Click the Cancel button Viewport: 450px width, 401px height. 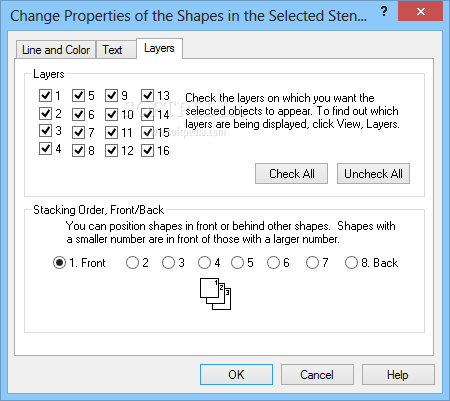click(x=317, y=375)
